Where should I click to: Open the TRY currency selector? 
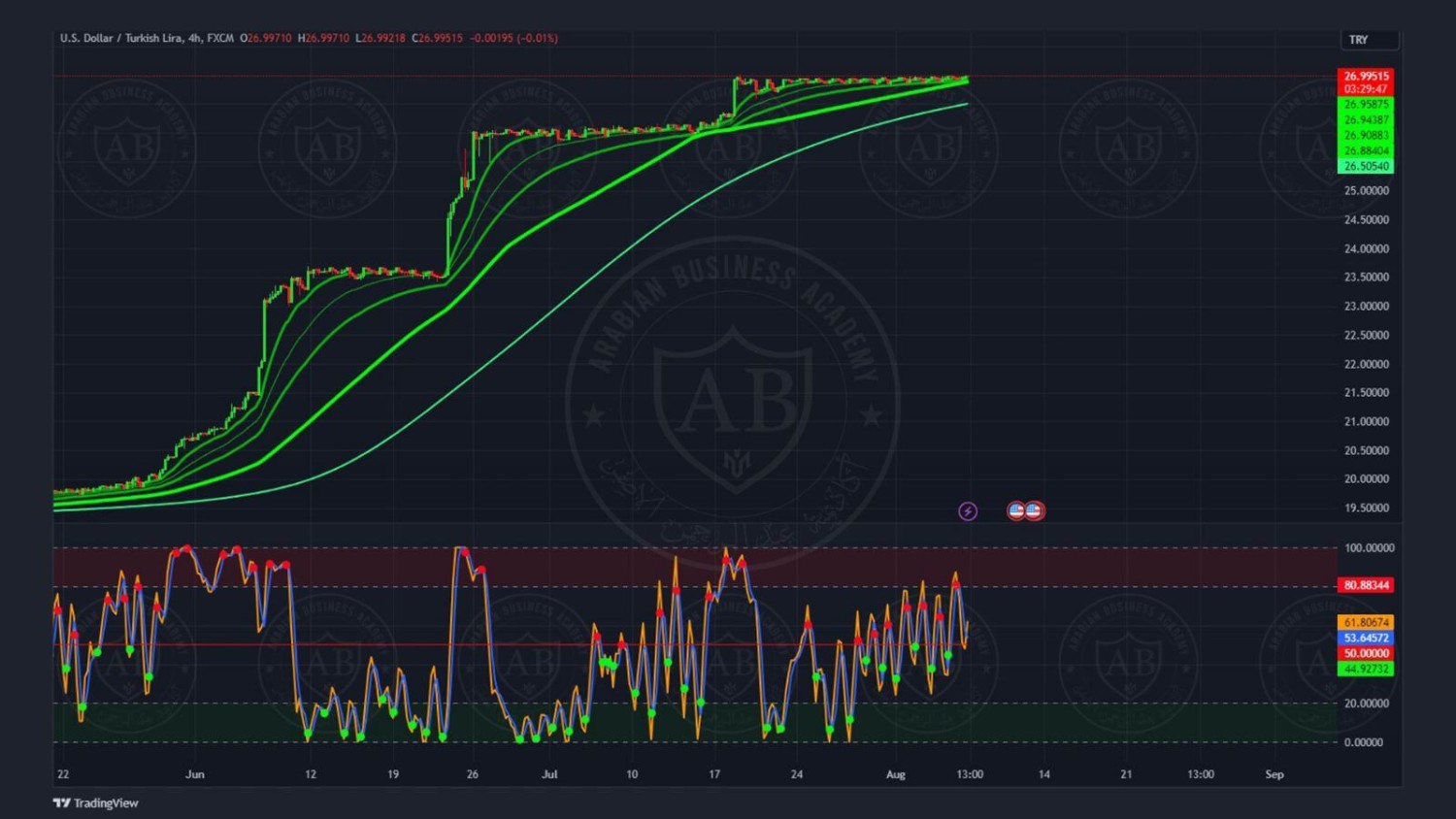tap(1369, 40)
